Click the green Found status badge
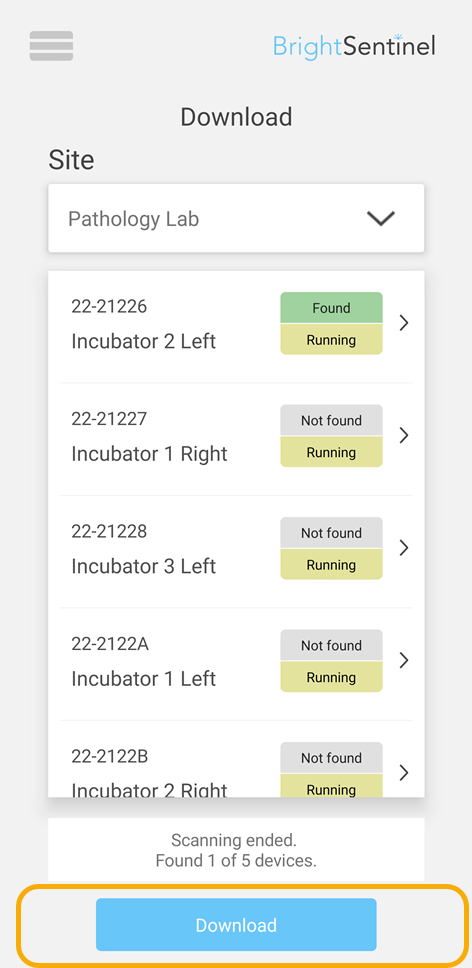Viewport: 472px width, 968px height. point(331,308)
